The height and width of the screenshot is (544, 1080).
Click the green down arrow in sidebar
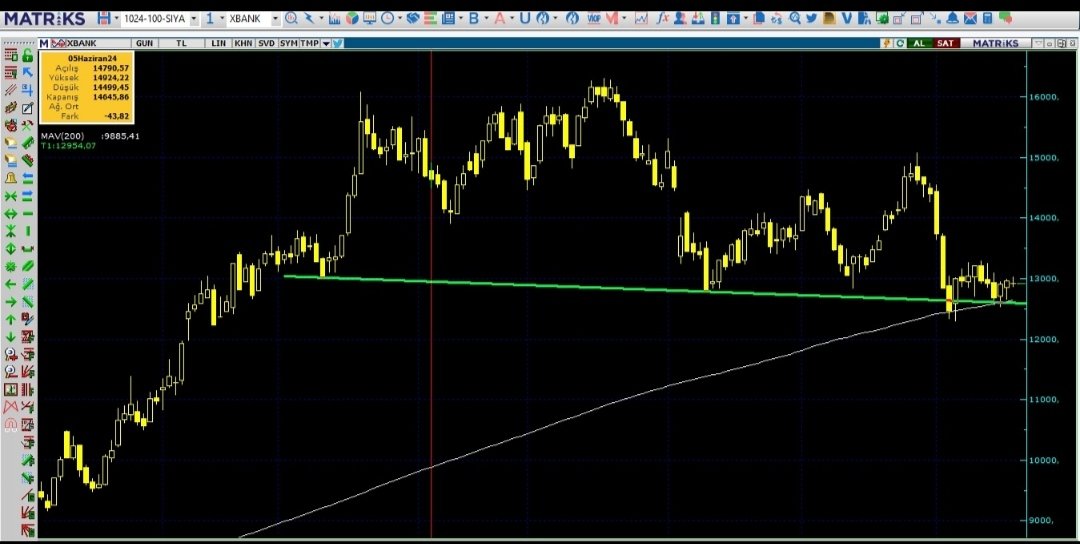tap(10, 337)
